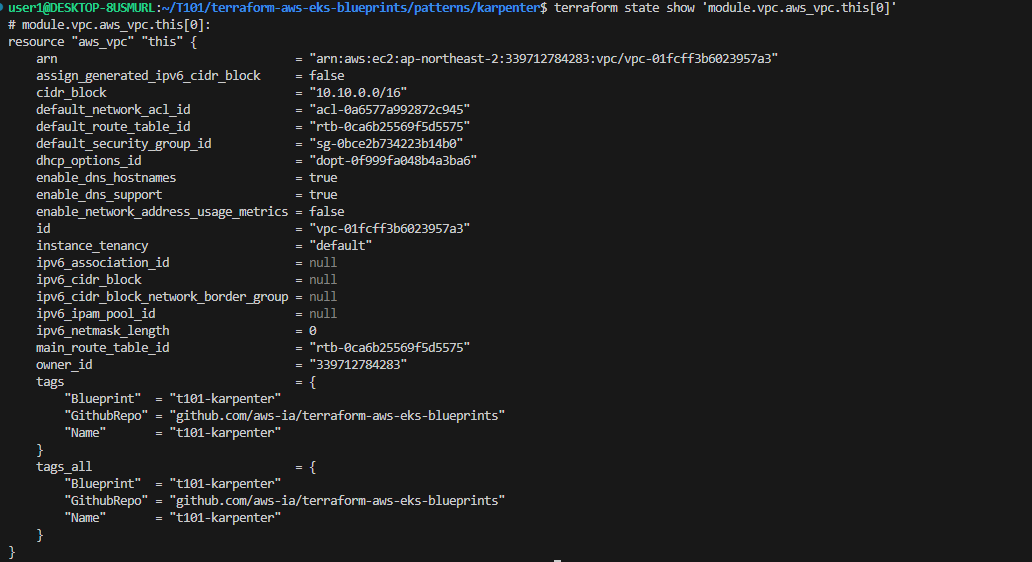Screen dimensions: 1032x562
Task: Click the enable_dns_support attribute name
Action: (x=99, y=195)
